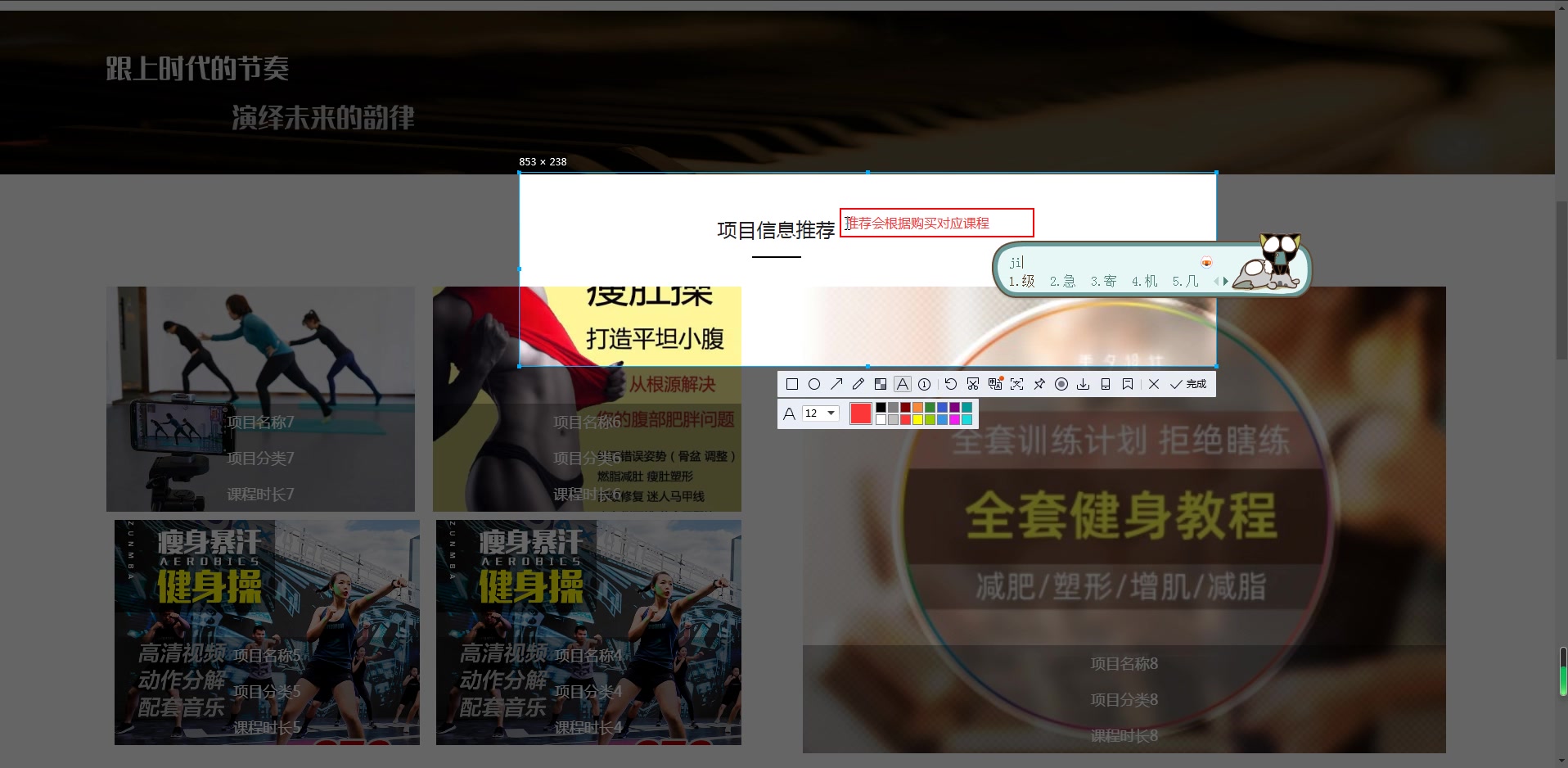Image resolution: width=1568 pixels, height=768 pixels.
Task: Select the text annotation tool (A)
Action: coord(903,383)
